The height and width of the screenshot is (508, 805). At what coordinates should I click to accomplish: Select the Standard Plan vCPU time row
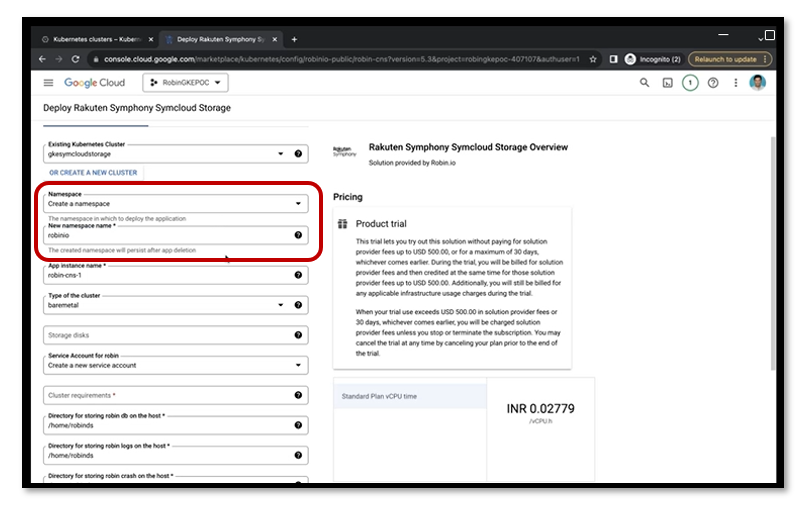(x=410, y=396)
